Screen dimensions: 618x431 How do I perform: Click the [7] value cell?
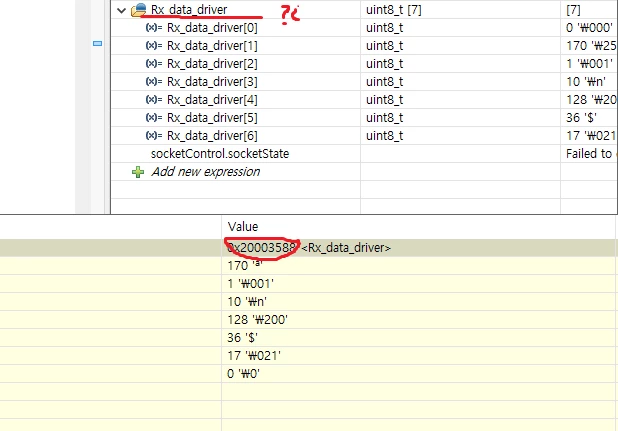coord(573,10)
